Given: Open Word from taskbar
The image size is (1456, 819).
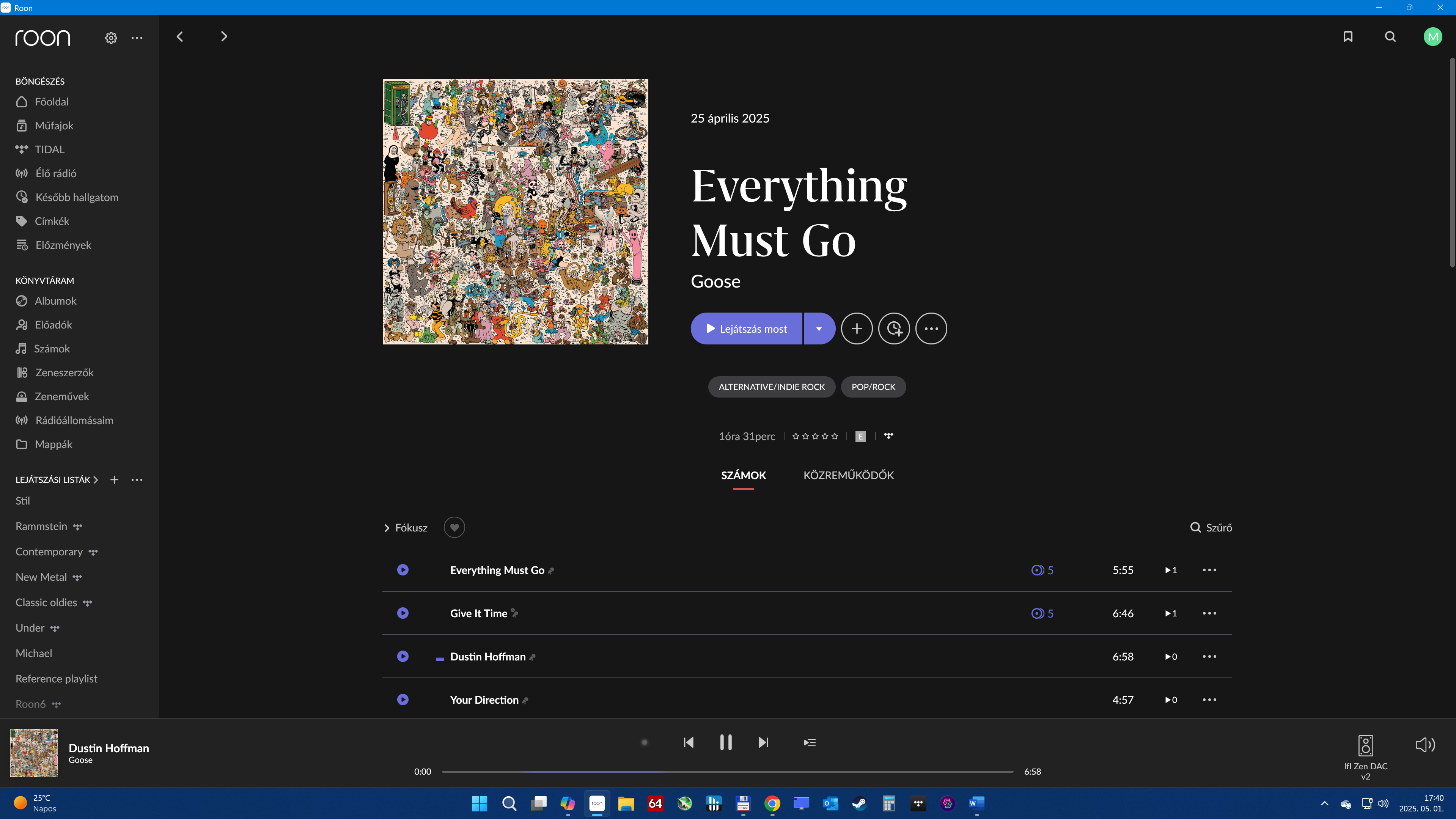Looking at the screenshot, I should pyautogui.click(x=977, y=803).
